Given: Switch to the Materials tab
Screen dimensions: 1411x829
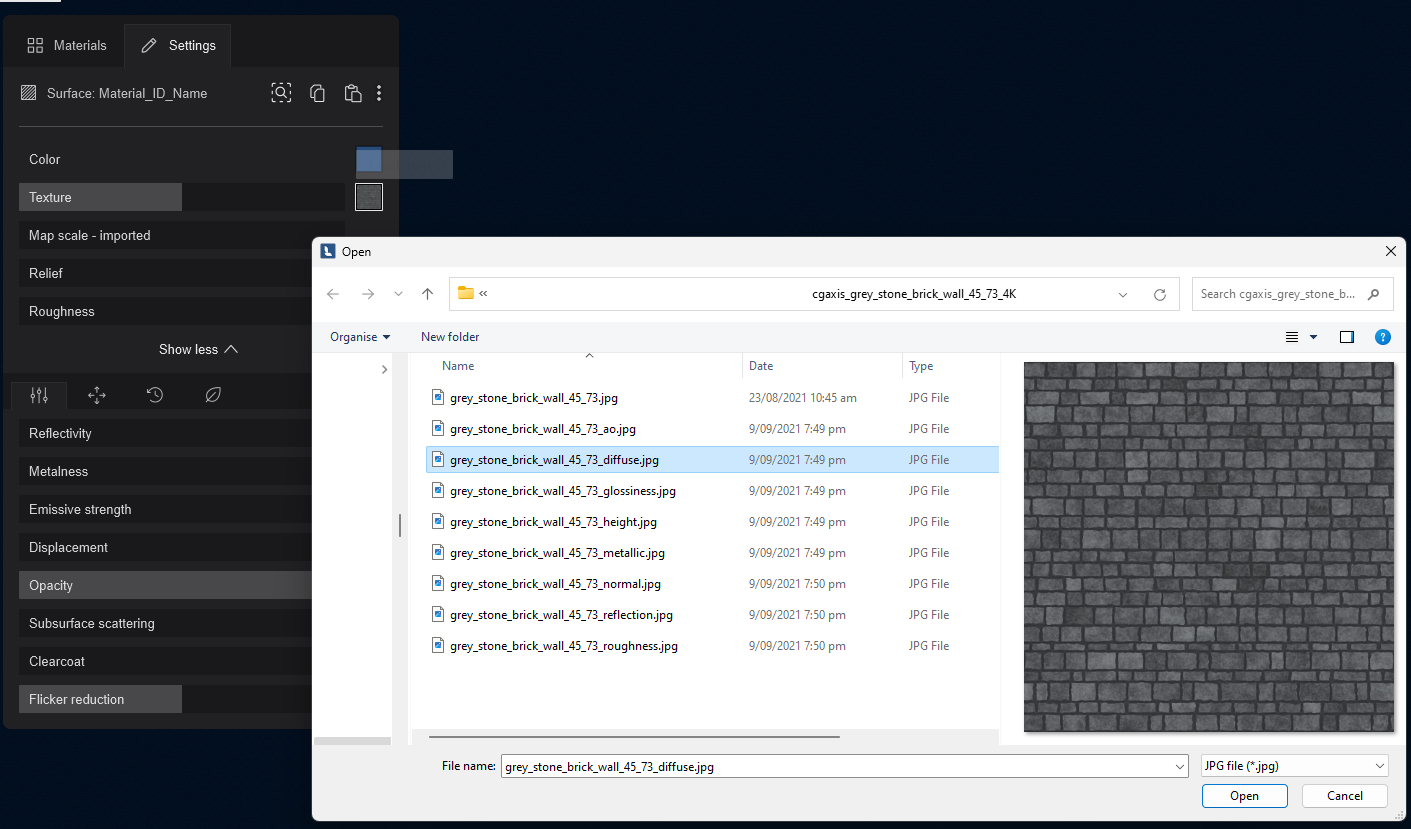Looking at the screenshot, I should [x=66, y=45].
